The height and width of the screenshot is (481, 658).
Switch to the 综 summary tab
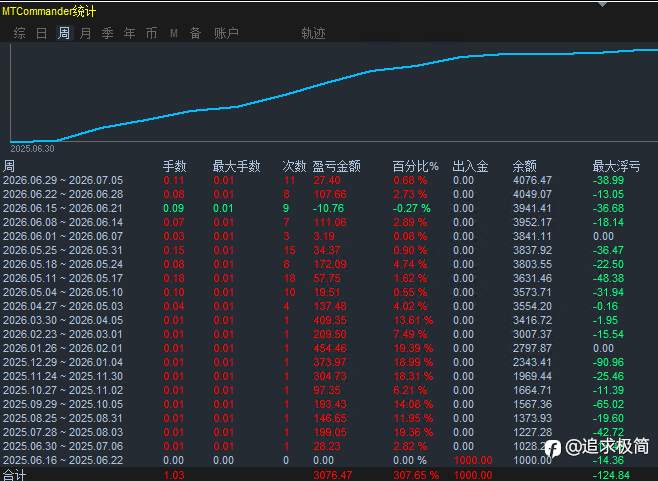(x=20, y=33)
